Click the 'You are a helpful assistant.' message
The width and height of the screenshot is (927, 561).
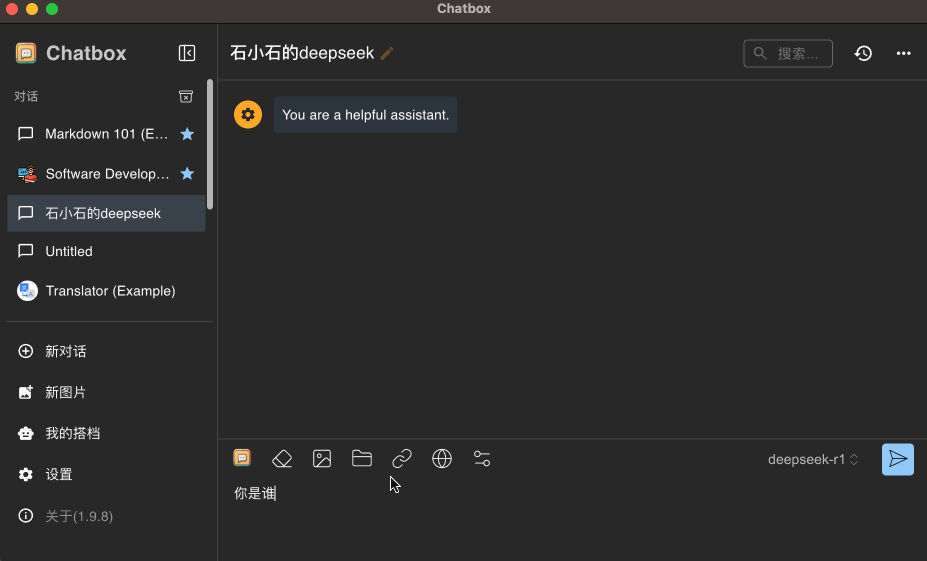[365, 115]
